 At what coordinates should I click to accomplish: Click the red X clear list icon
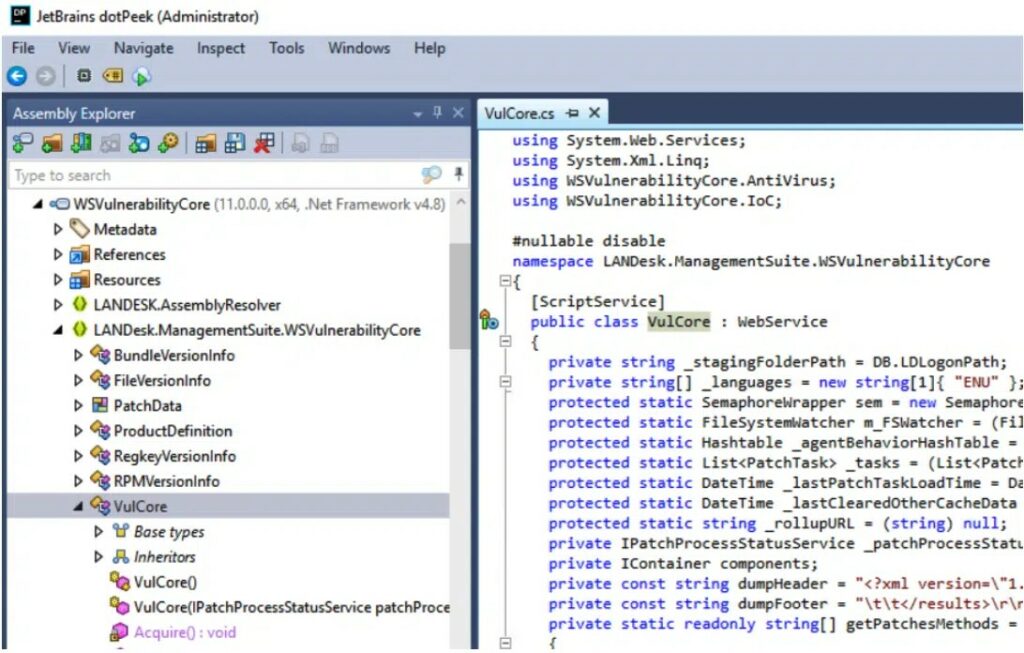click(264, 144)
